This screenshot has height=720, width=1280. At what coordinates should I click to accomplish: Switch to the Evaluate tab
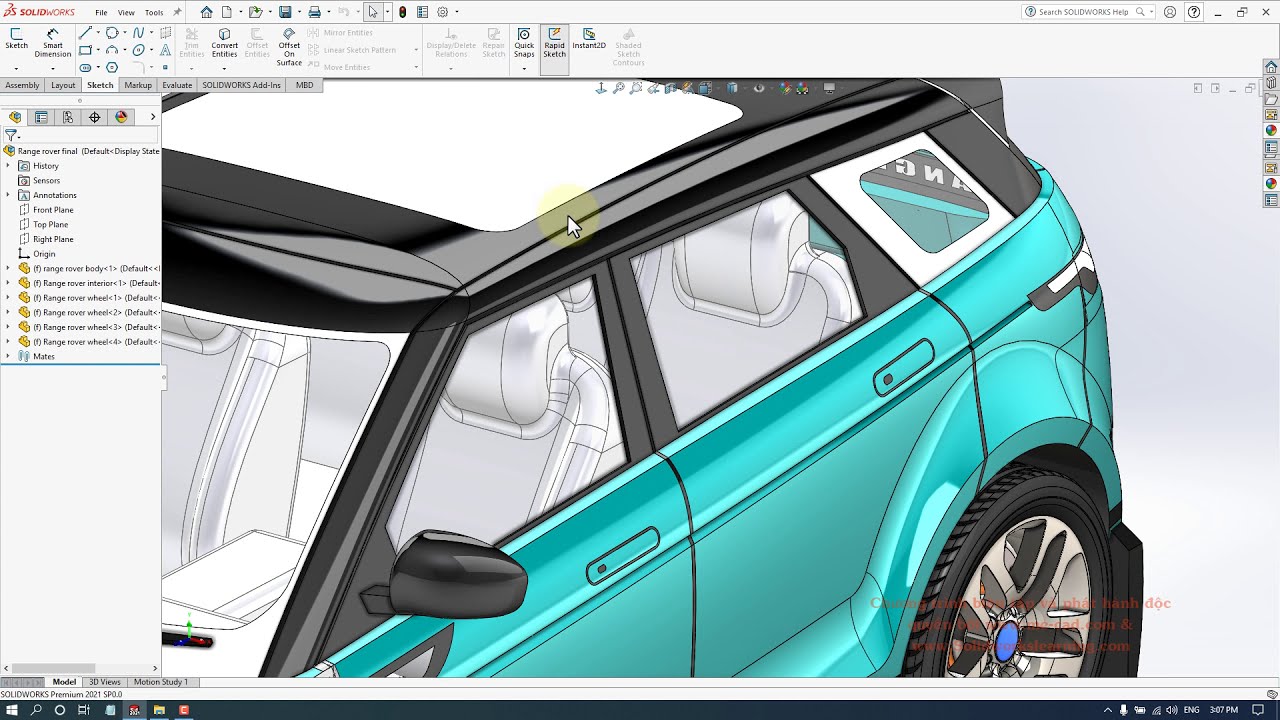(x=177, y=85)
